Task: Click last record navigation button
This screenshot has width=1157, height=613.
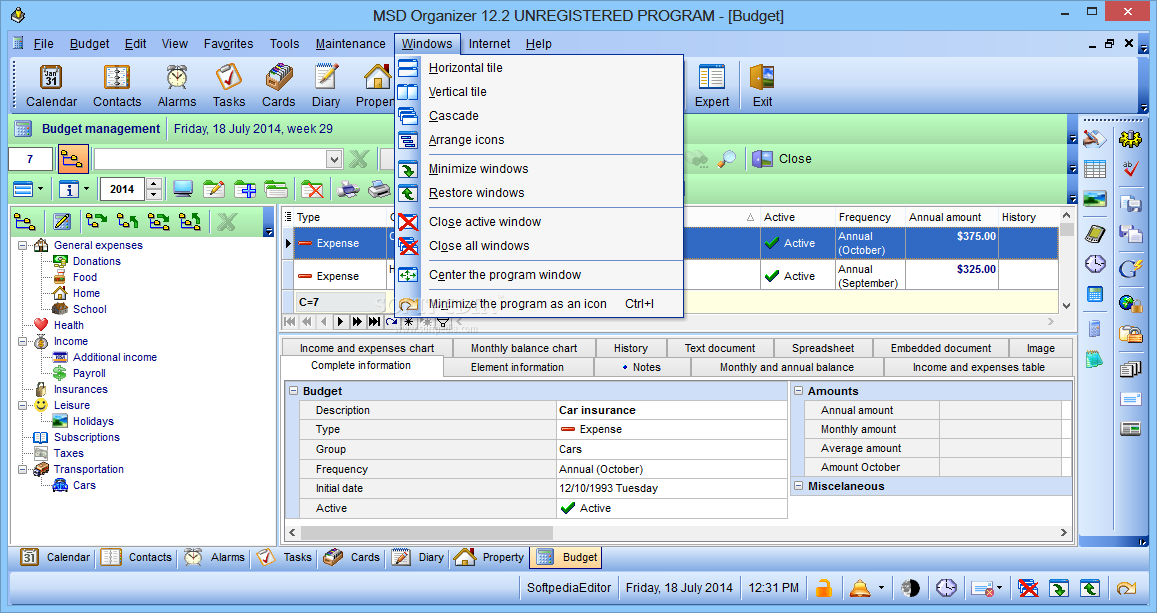Action: tap(374, 322)
